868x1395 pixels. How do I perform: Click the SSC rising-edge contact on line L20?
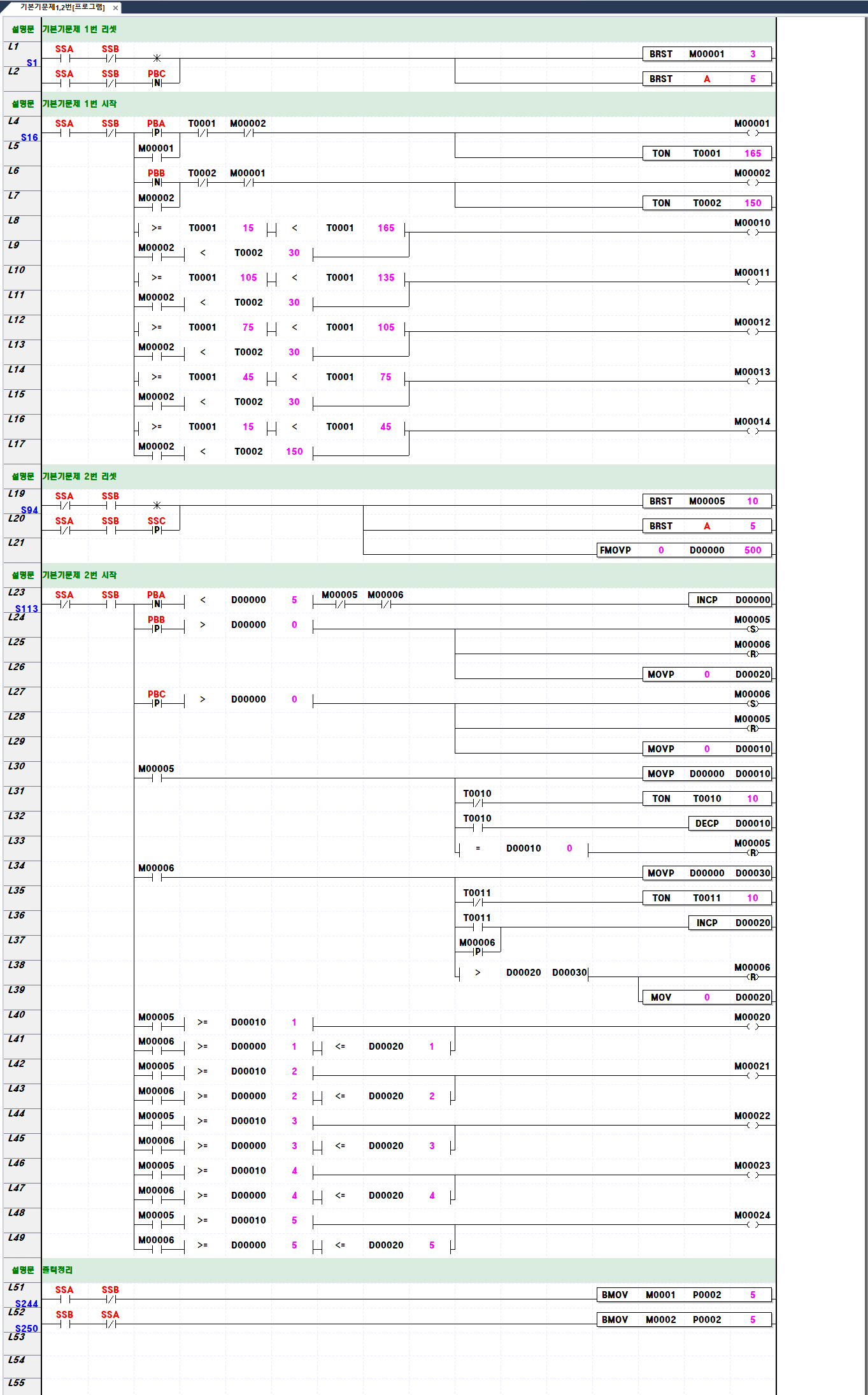click(157, 529)
